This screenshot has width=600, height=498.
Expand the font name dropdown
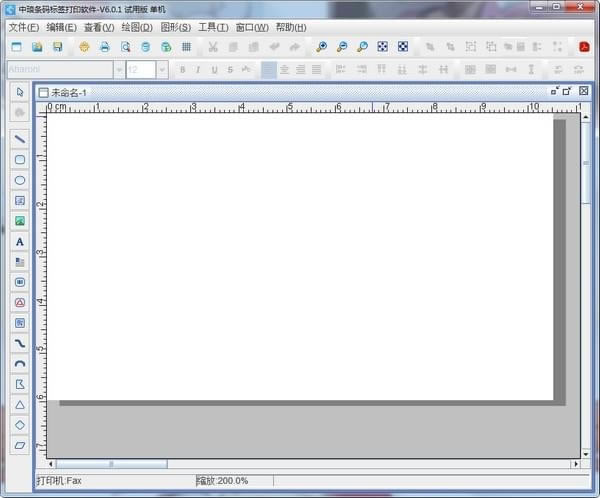[x=119, y=70]
